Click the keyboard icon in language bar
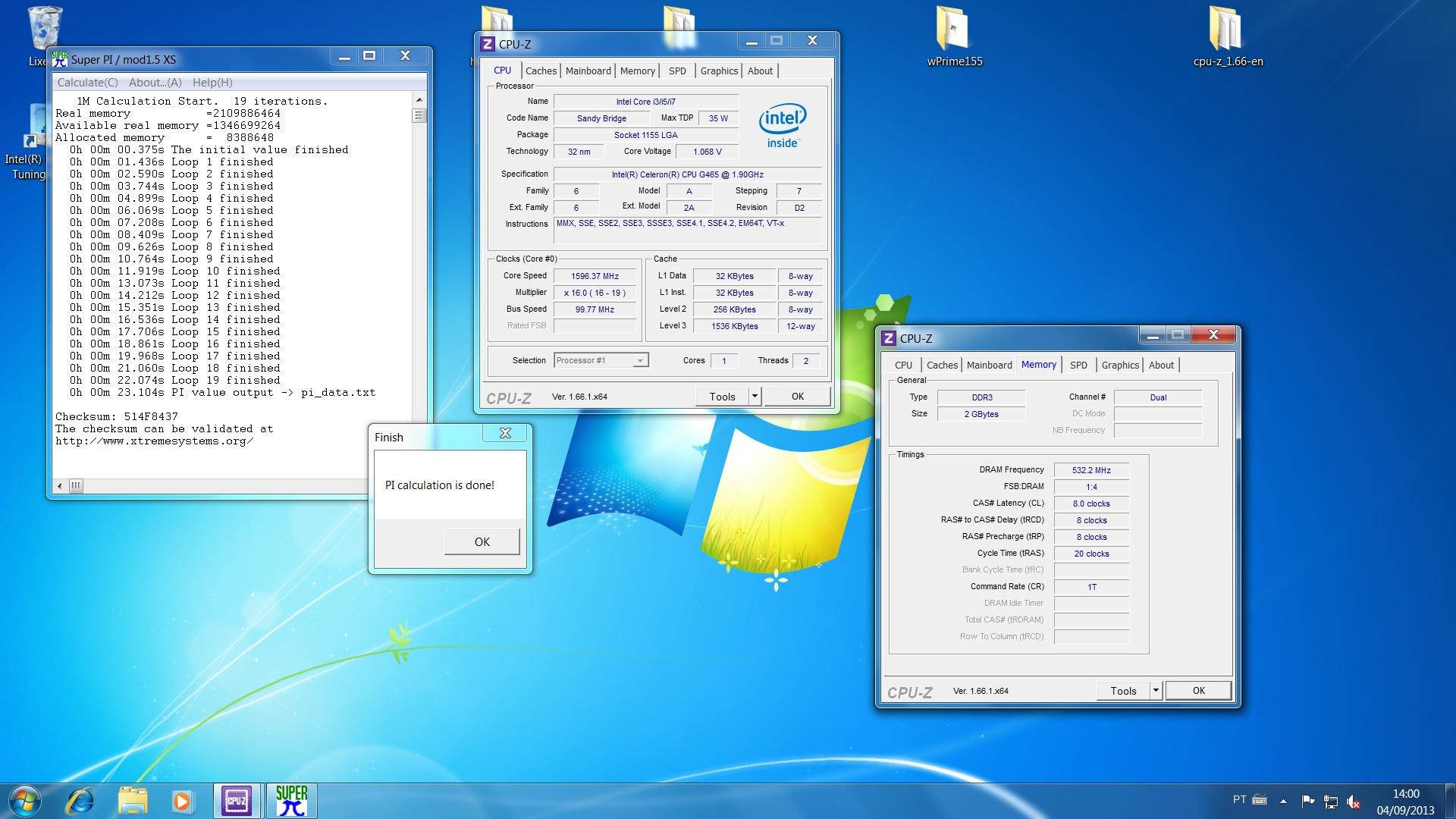Screen dimensions: 1456x819 (x=1260, y=799)
